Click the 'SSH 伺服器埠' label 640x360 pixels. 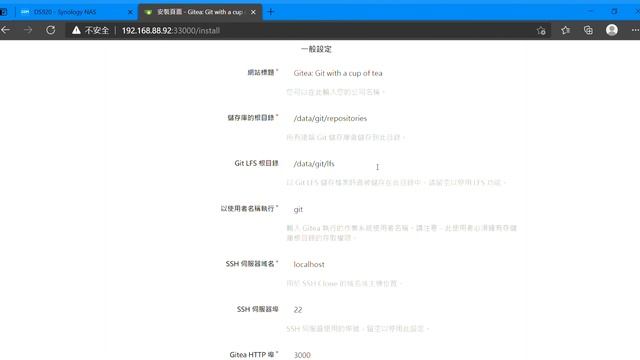click(258, 309)
